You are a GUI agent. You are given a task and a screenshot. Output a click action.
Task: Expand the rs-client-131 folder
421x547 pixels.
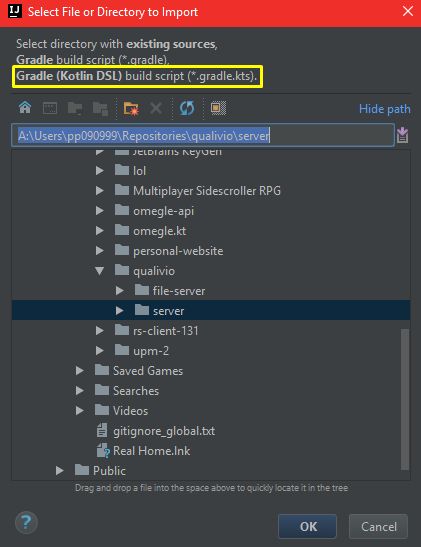(x=100, y=331)
